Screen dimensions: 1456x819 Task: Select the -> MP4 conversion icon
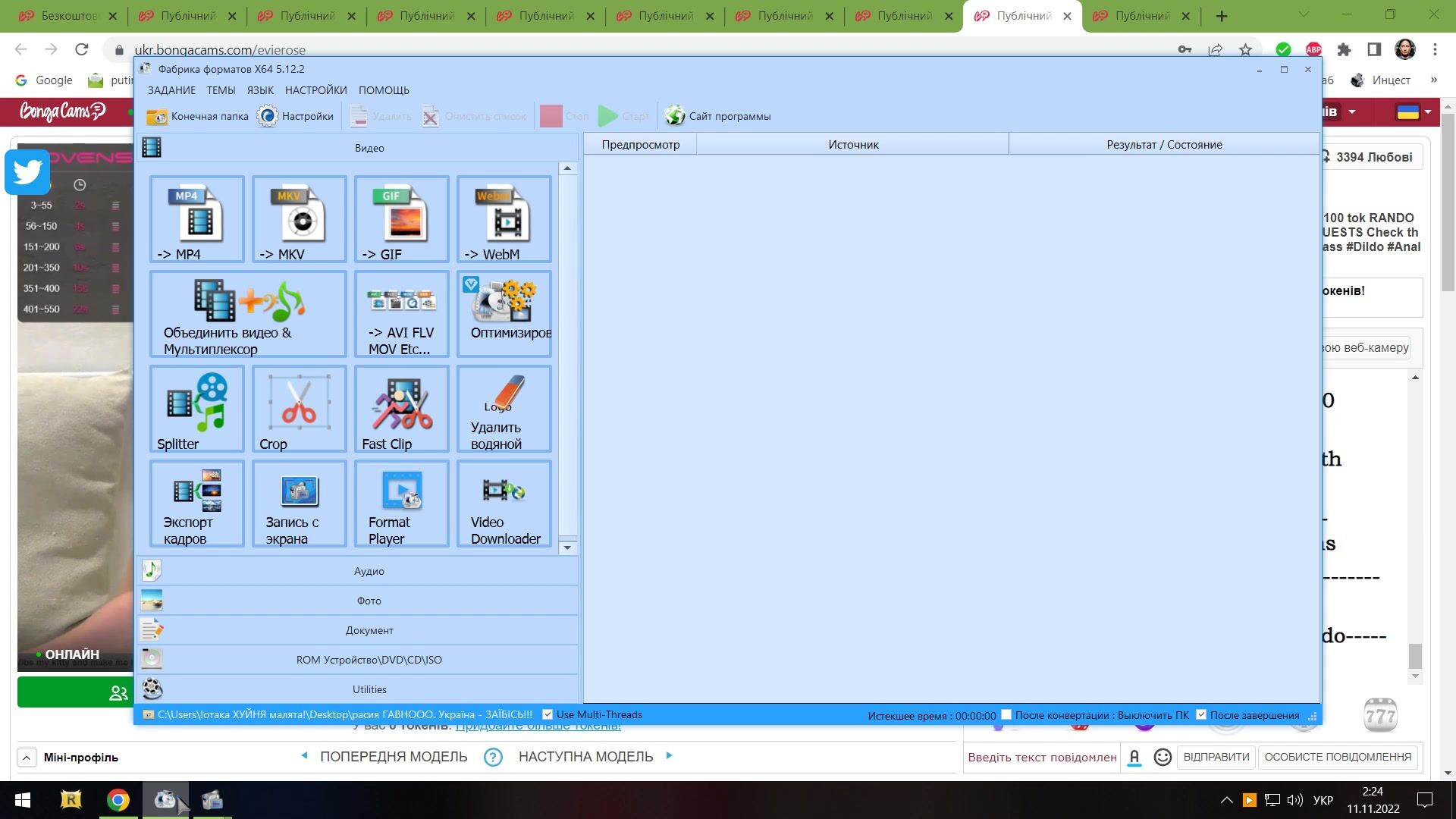[197, 219]
